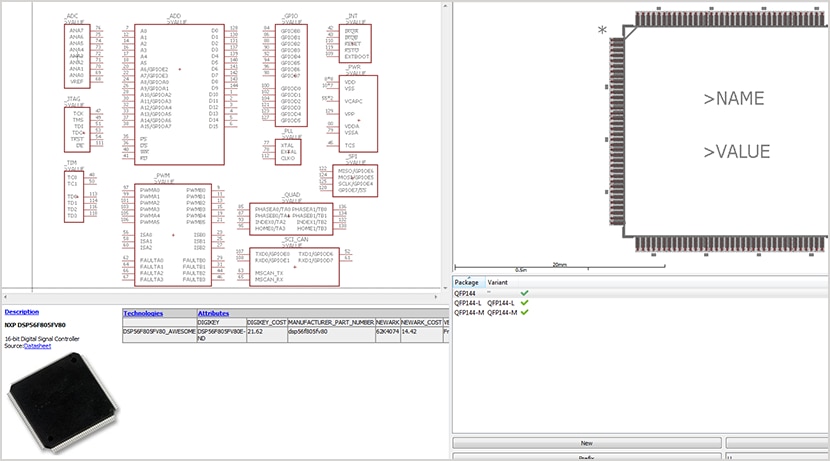
Task: Select the _QUAD quadrature decoder symbol
Action: coord(291,219)
